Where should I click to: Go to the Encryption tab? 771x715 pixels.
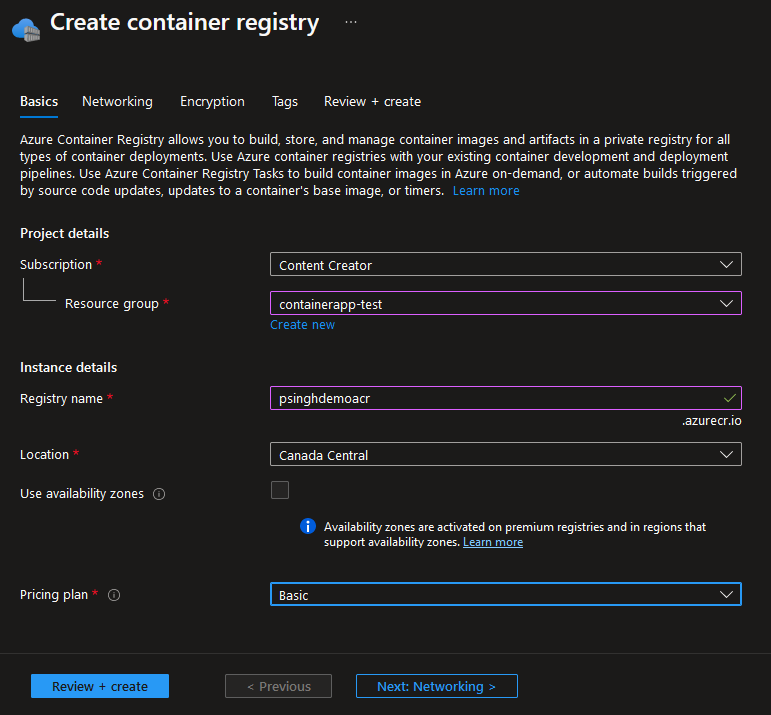click(x=212, y=102)
